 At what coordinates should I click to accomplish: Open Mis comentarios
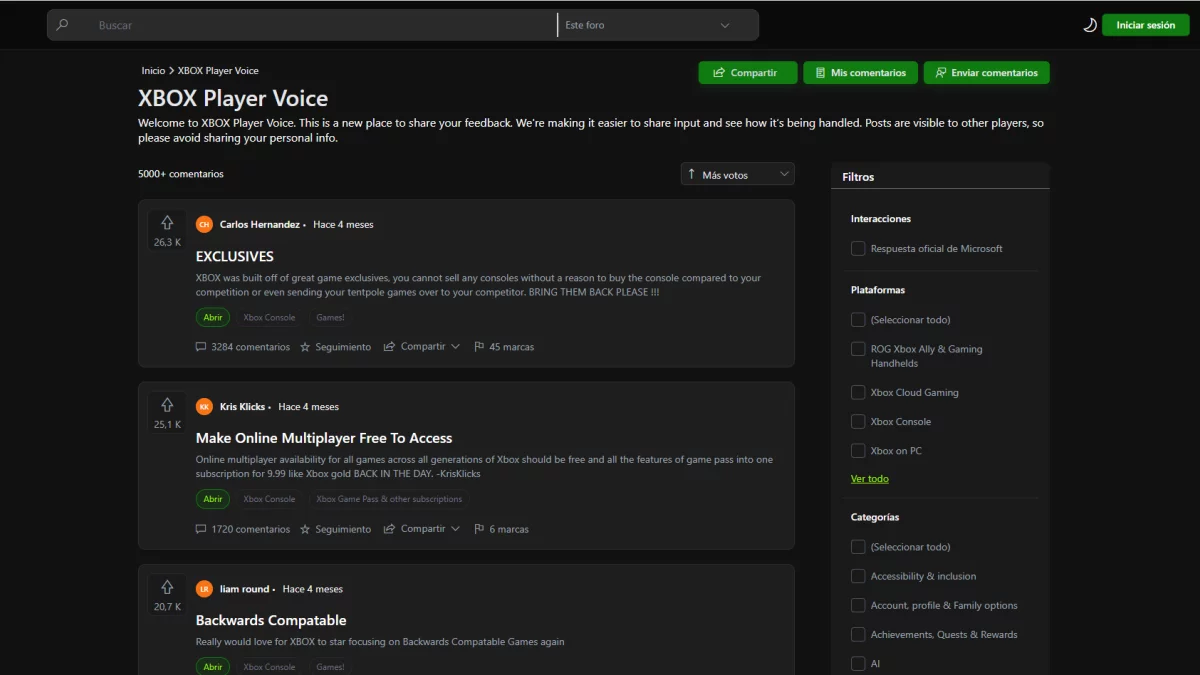pyautogui.click(x=861, y=73)
